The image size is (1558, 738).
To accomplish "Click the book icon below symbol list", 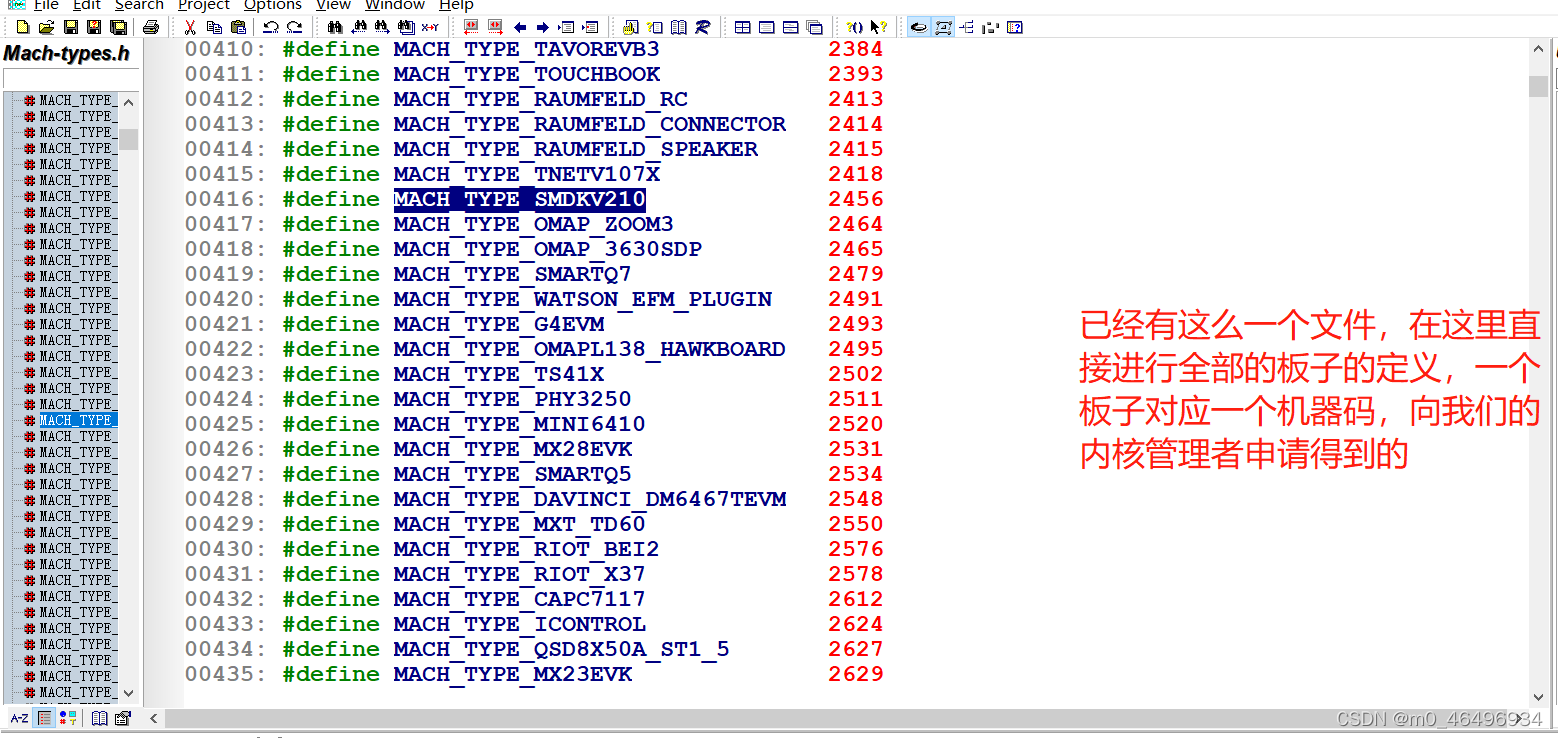I will point(99,718).
